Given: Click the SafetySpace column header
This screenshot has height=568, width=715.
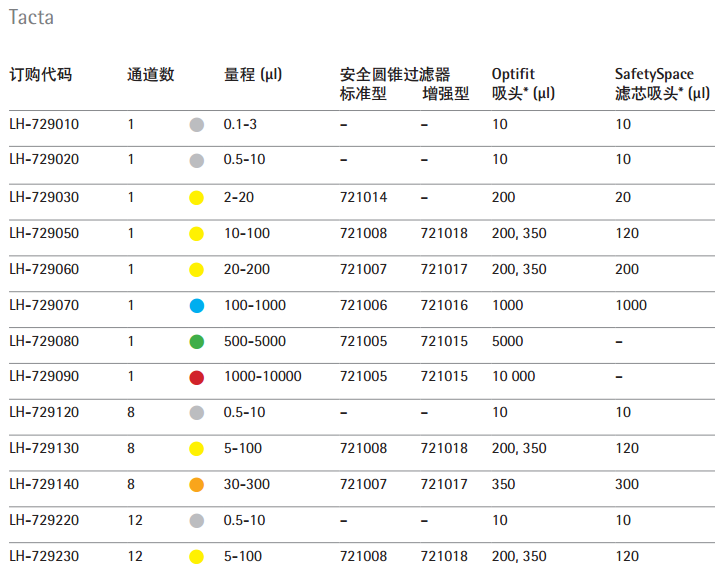Looking at the screenshot, I should click(654, 74).
